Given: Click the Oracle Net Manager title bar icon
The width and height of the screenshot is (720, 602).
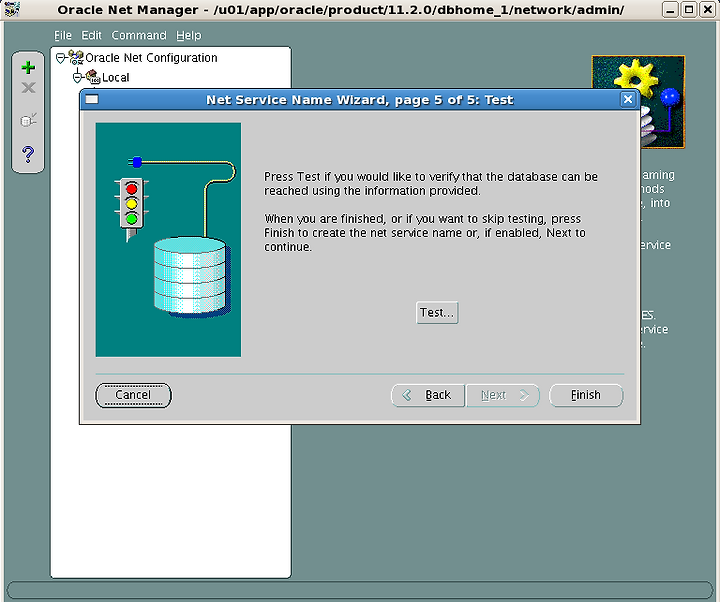Looking at the screenshot, I should pos(11,9).
